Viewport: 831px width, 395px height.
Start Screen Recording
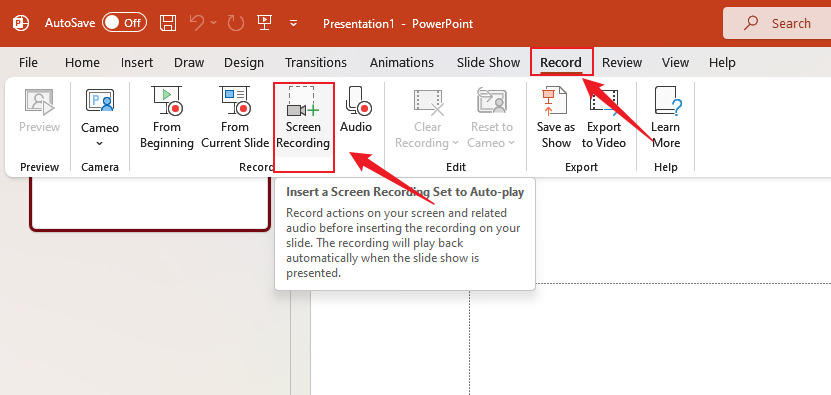303,120
